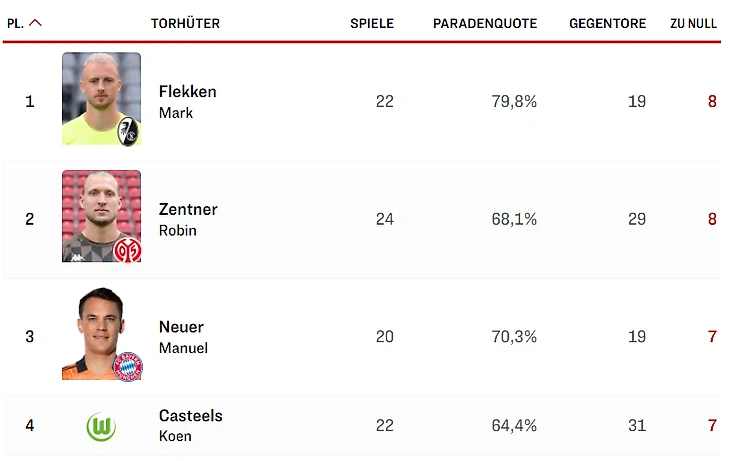Click the sort arrow next to PL.
Viewport: 730px width, 461px height.
tap(35, 23)
